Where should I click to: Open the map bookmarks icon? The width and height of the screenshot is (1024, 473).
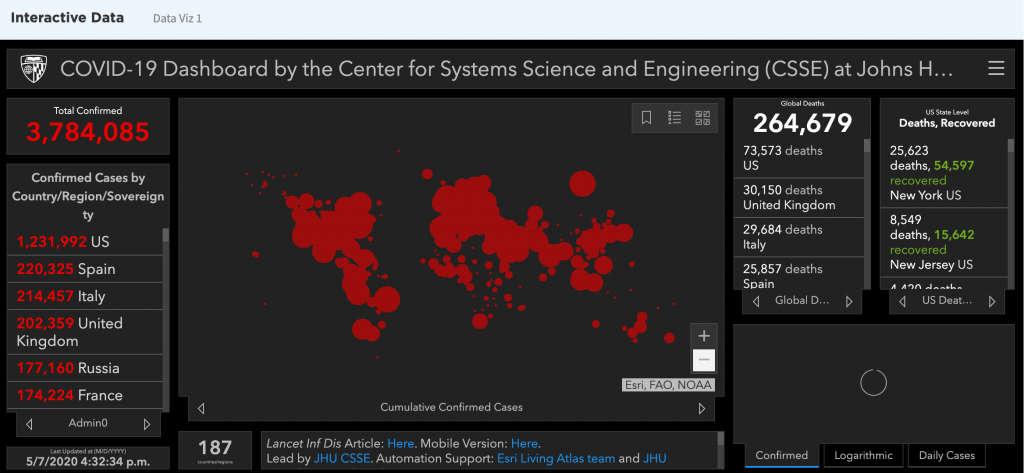pyautogui.click(x=647, y=118)
